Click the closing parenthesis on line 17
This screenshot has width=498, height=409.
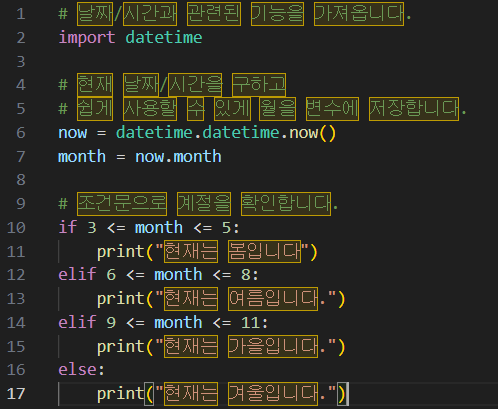[341, 394]
